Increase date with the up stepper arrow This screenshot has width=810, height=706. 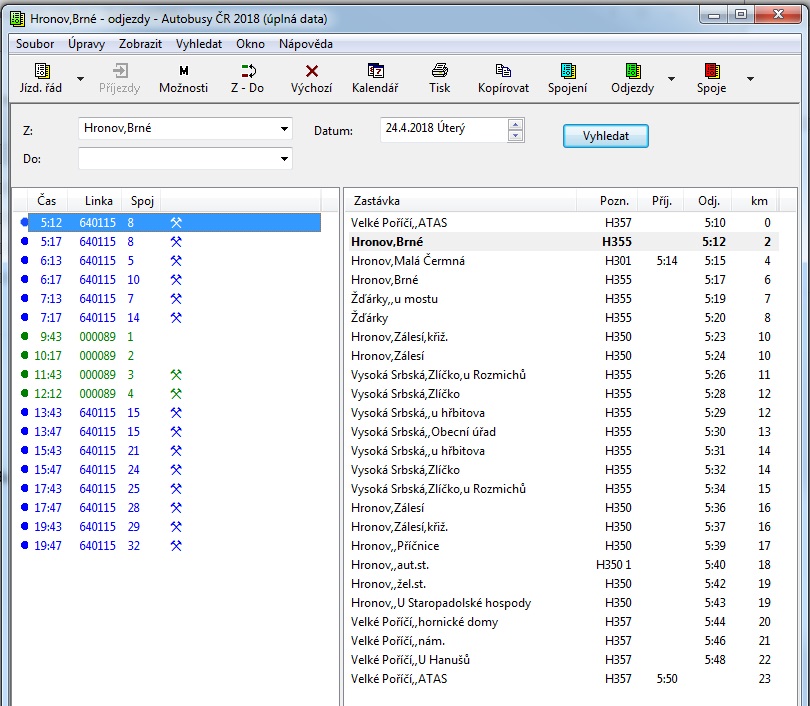(x=515, y=124)
